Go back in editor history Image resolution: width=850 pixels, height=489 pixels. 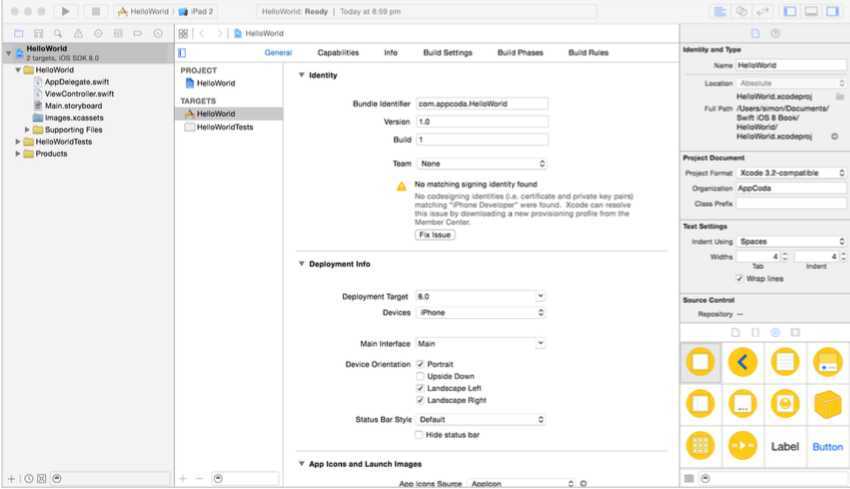tap(202, 34)
